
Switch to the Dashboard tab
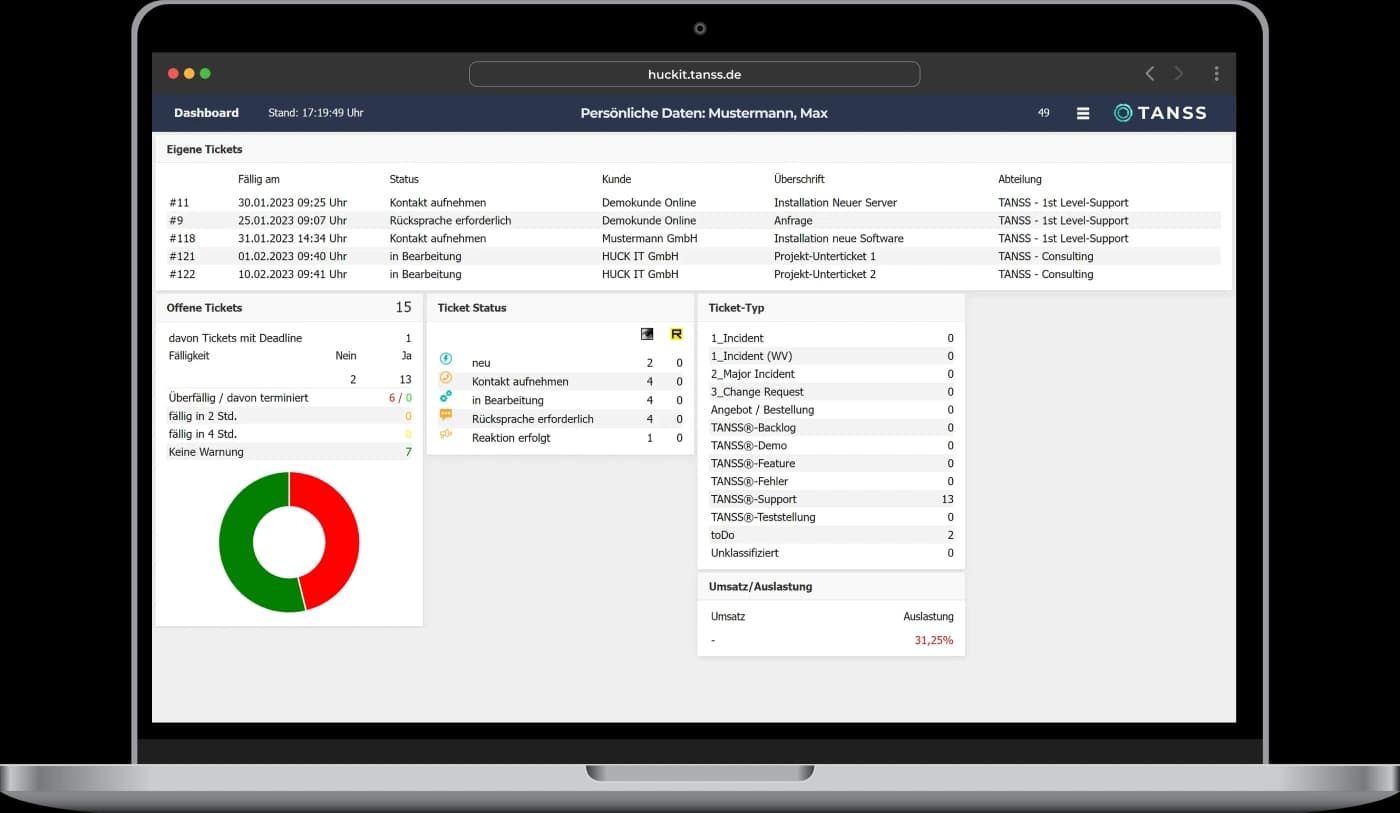pyautogui.click(x=206, y=113)
